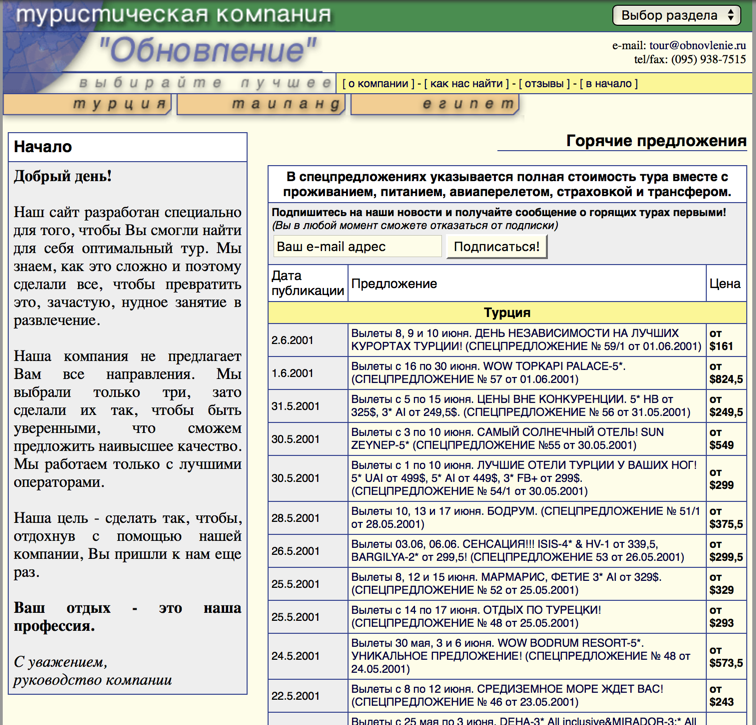Viewport: 756px width, 725px height.
Task: Open the ОТДЫХ ПО ТУРЕЦКИ offer
Action: point(476,617)
